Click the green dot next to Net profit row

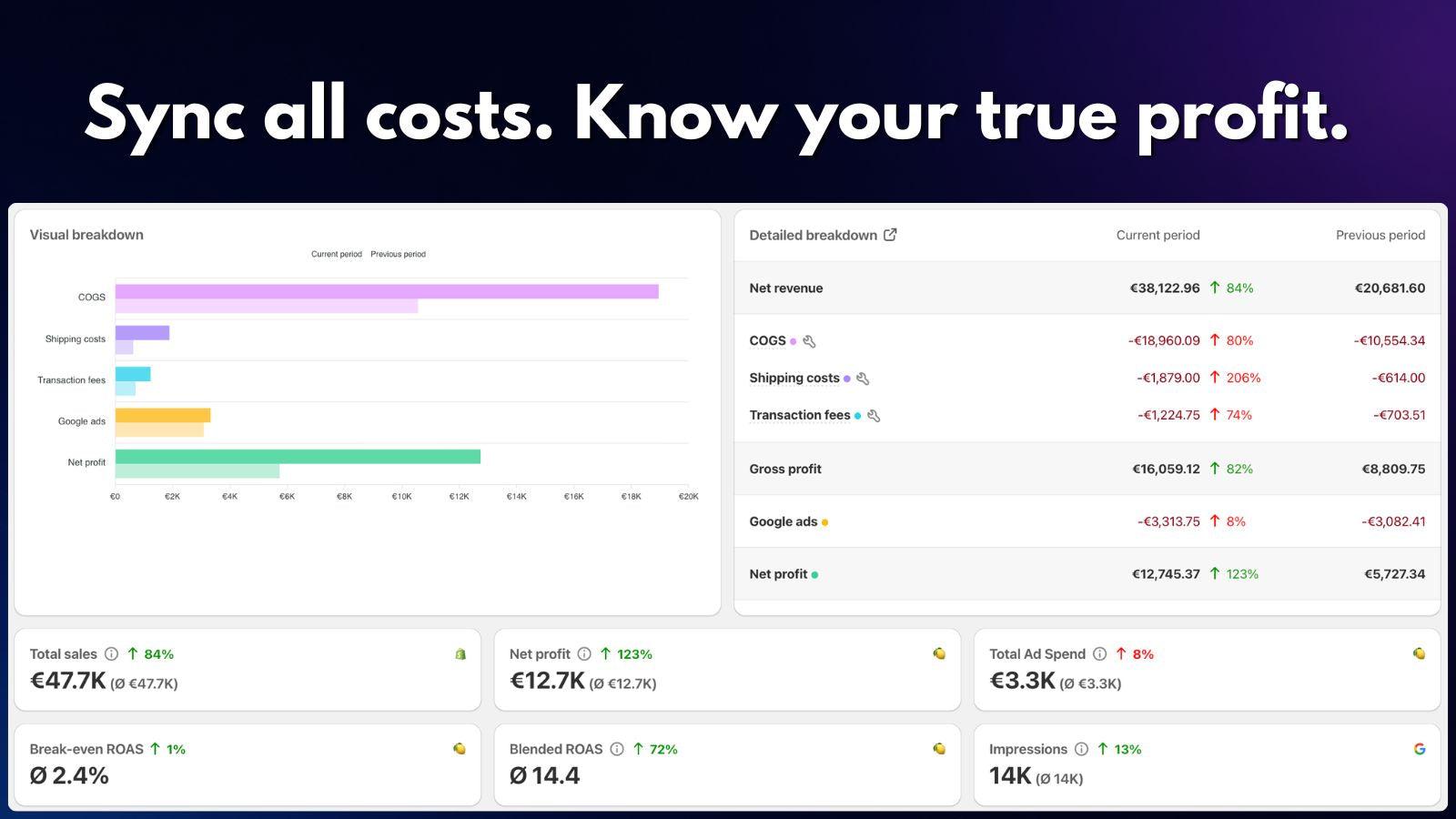(x=814, y=575)
